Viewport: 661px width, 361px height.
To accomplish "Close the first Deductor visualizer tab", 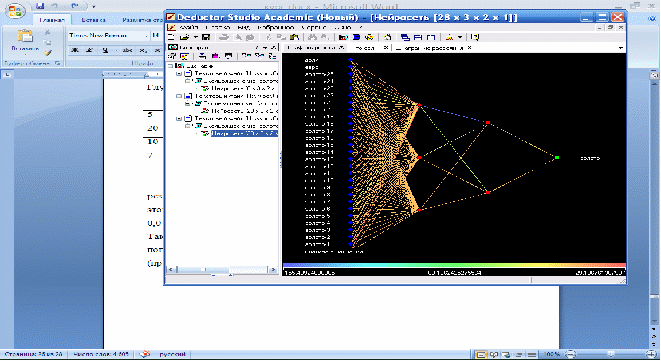I will tap(342, 48).
